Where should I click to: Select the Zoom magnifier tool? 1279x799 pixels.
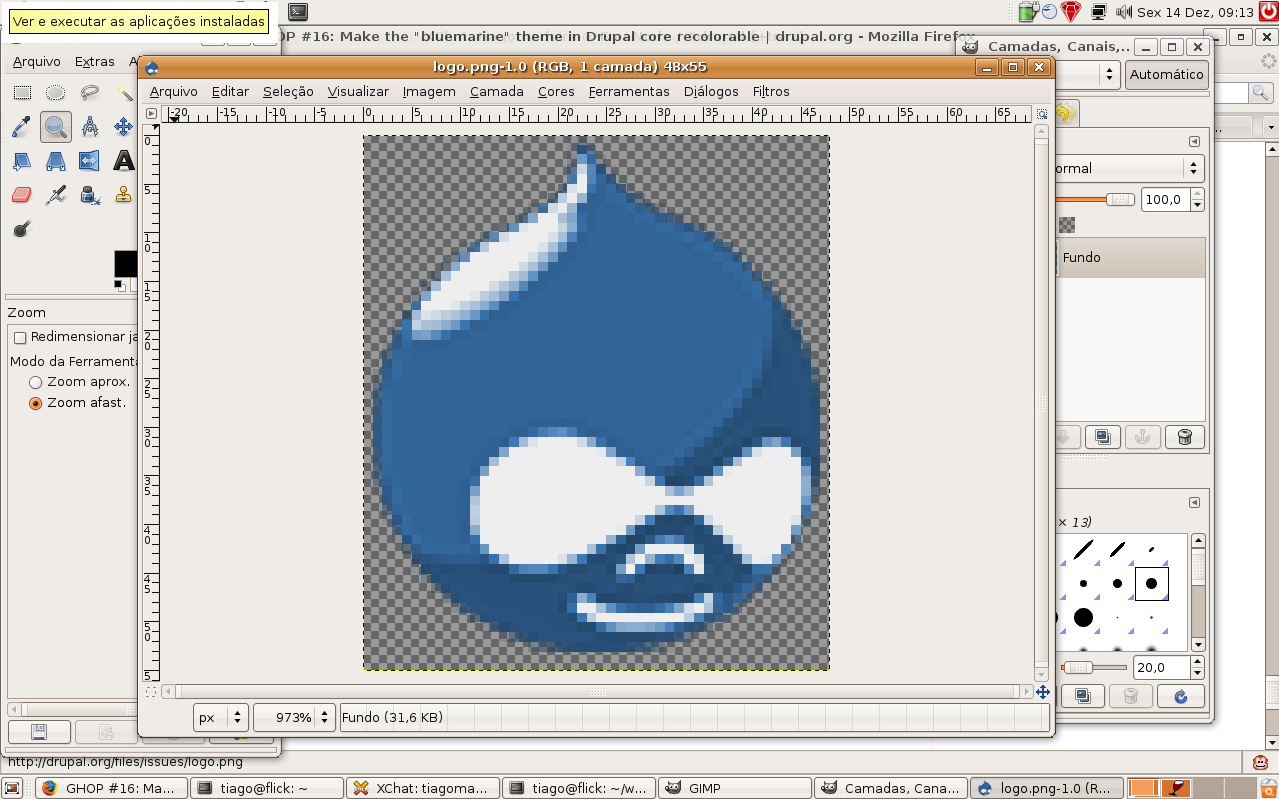coord(56,126)
